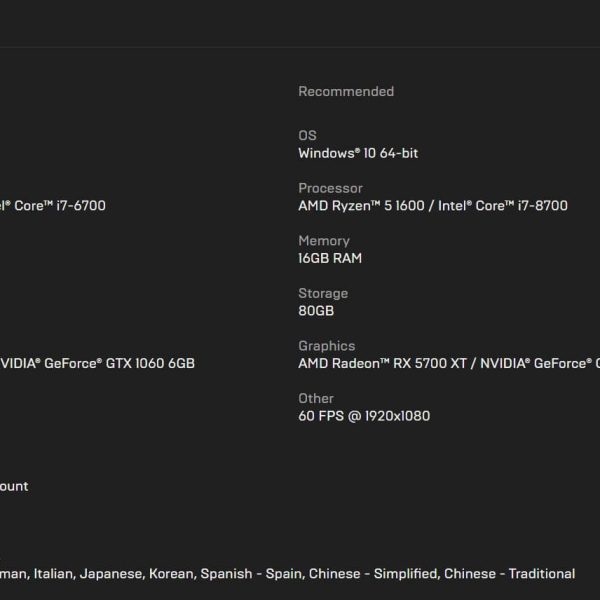Click the Processor label in Recommended column
This screenshot has width=600, height=600.
tap(331, 188)
